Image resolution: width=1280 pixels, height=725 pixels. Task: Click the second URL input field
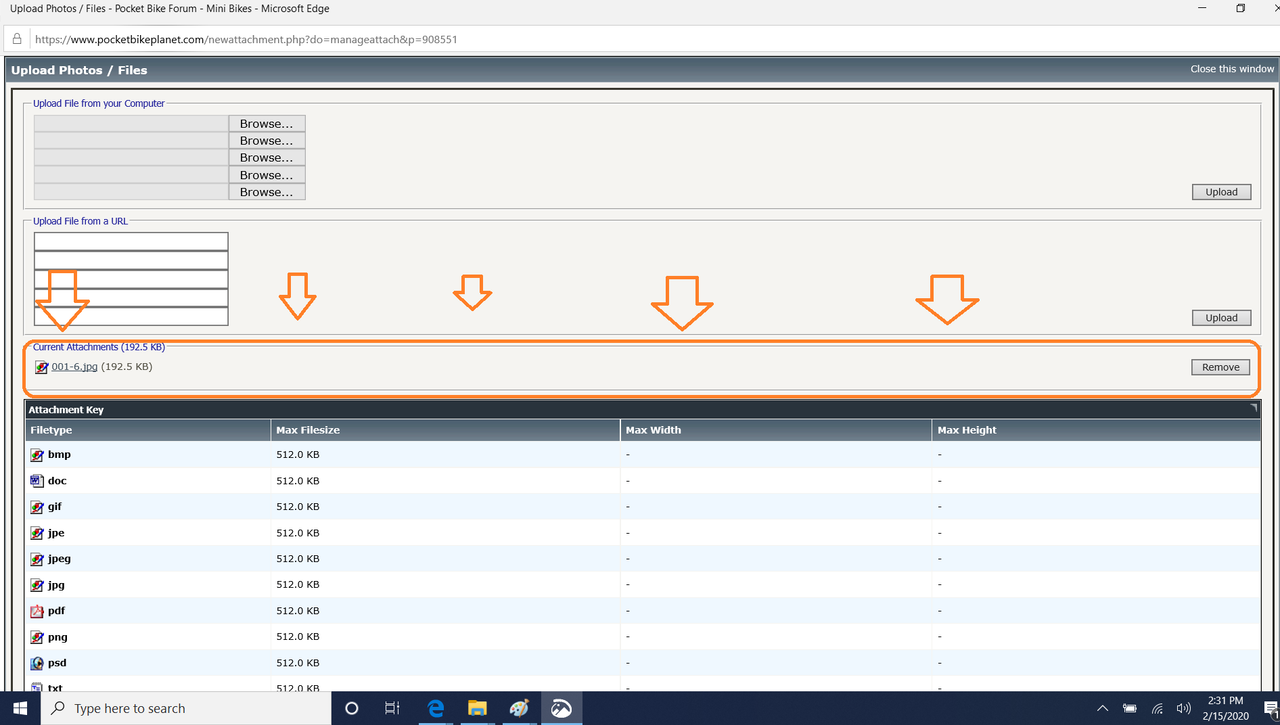(131, 260)
